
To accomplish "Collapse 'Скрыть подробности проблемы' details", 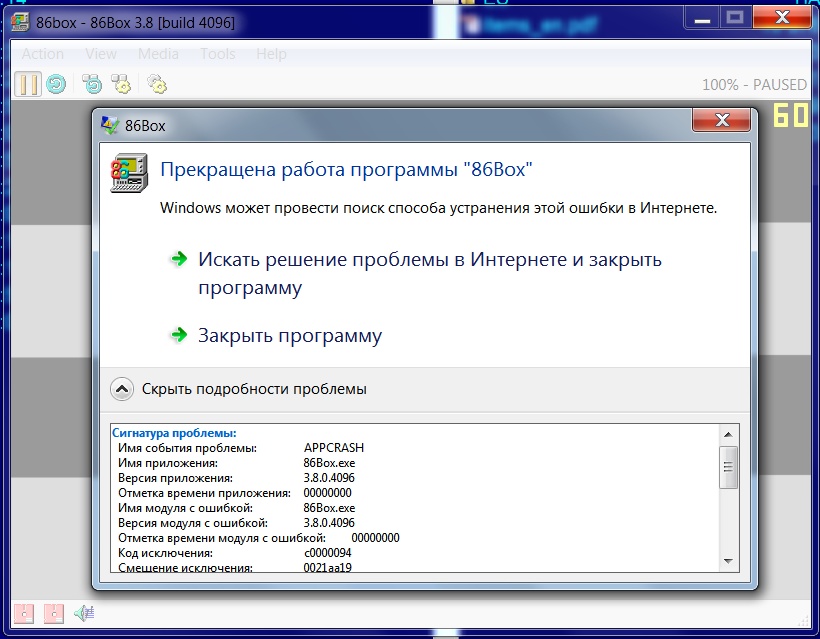I will pos(238,389).
